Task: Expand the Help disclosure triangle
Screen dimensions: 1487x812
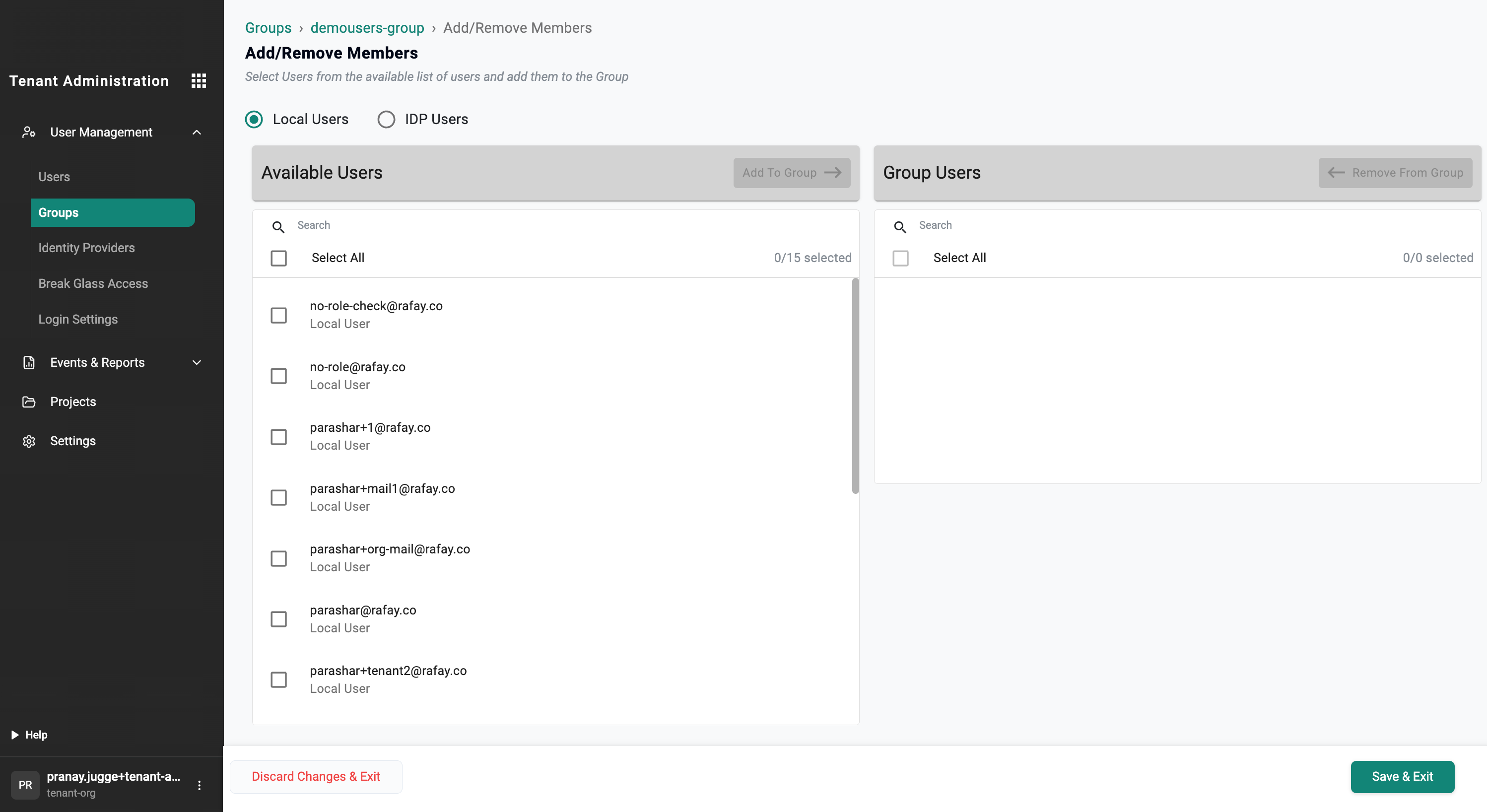Action: pyautogui.click(x=15, y=735)
